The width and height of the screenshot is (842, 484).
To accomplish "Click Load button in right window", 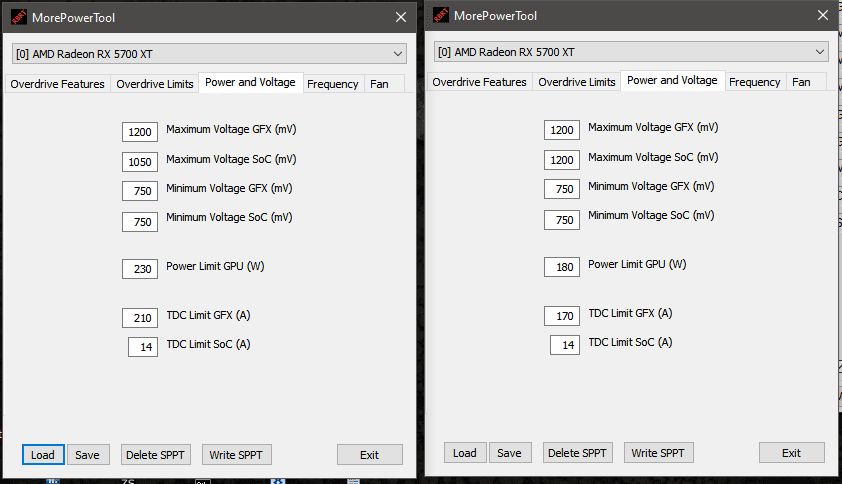I will [465, 452].
